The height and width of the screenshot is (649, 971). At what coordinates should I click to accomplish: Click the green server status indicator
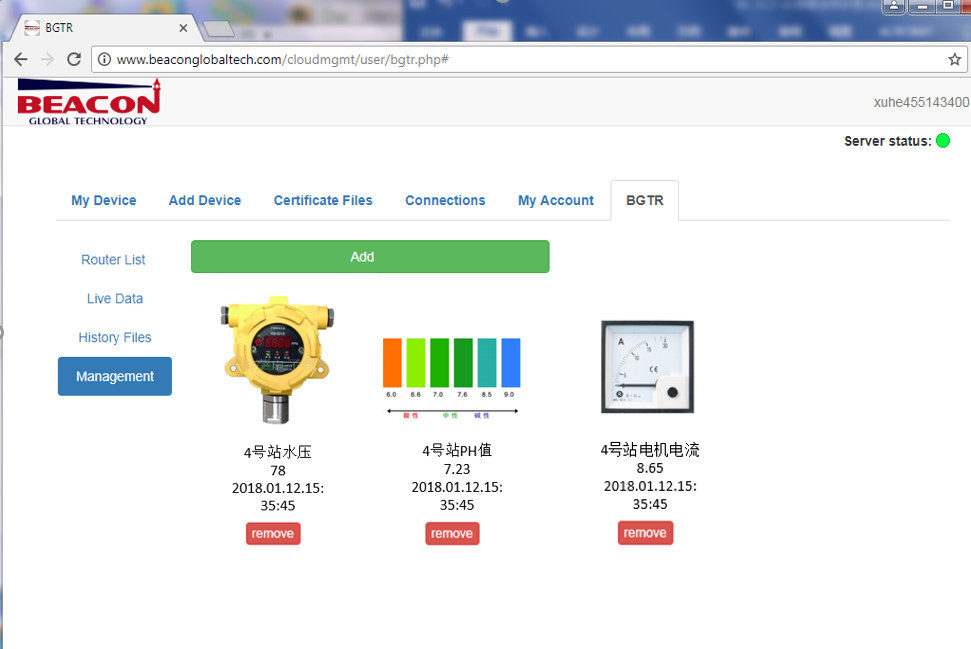942,141
